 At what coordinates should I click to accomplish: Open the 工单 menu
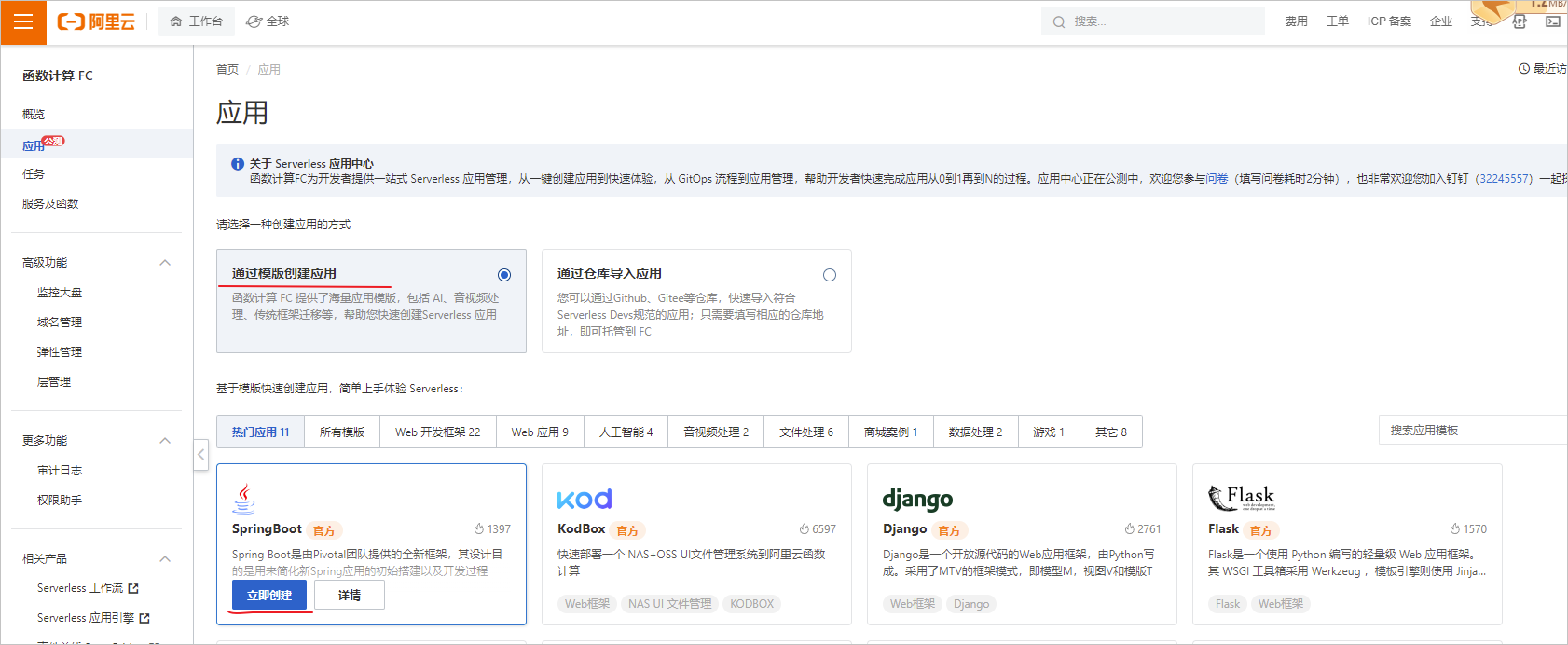pos(1337,21)
